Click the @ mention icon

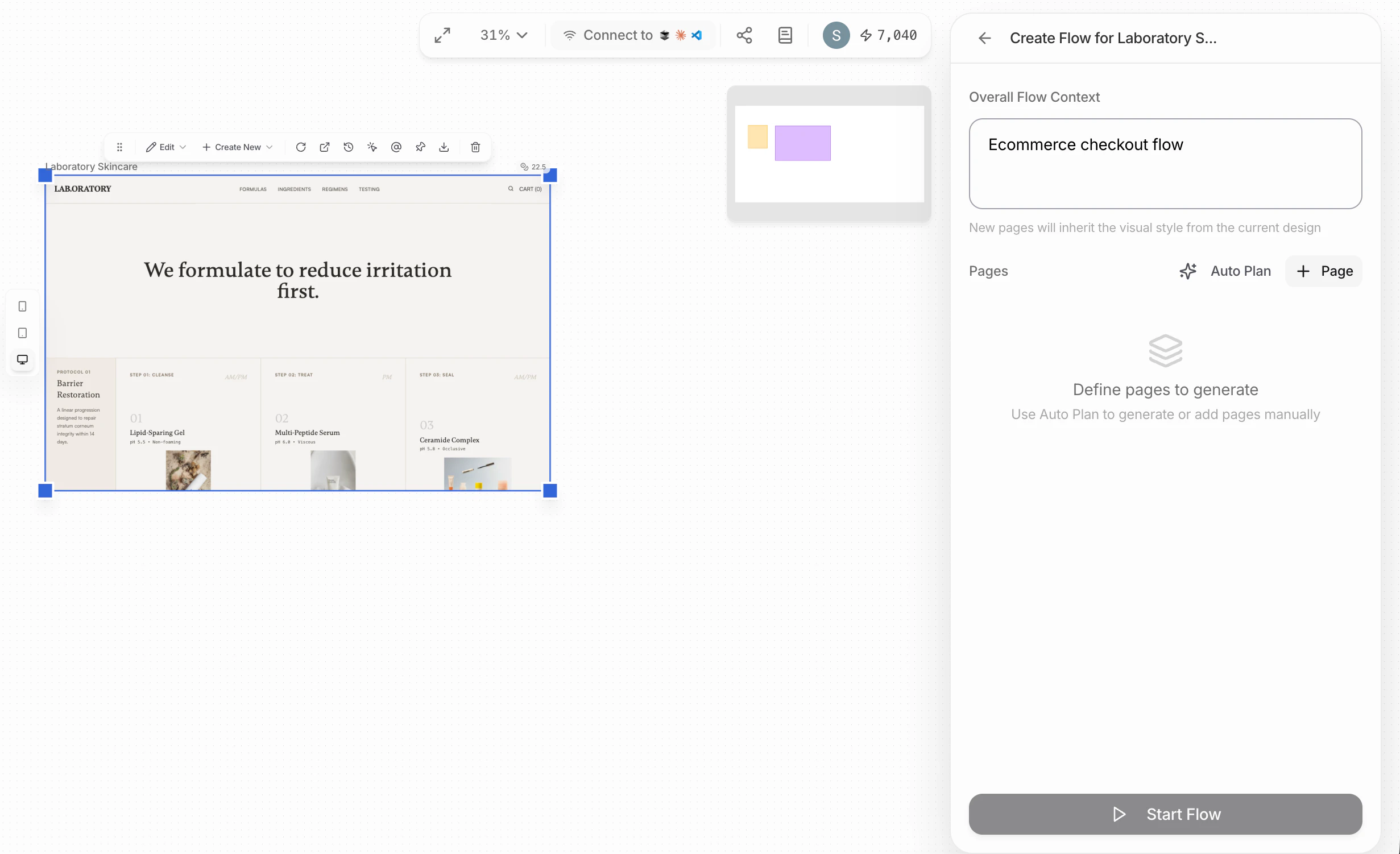click(x=396, y=147)
